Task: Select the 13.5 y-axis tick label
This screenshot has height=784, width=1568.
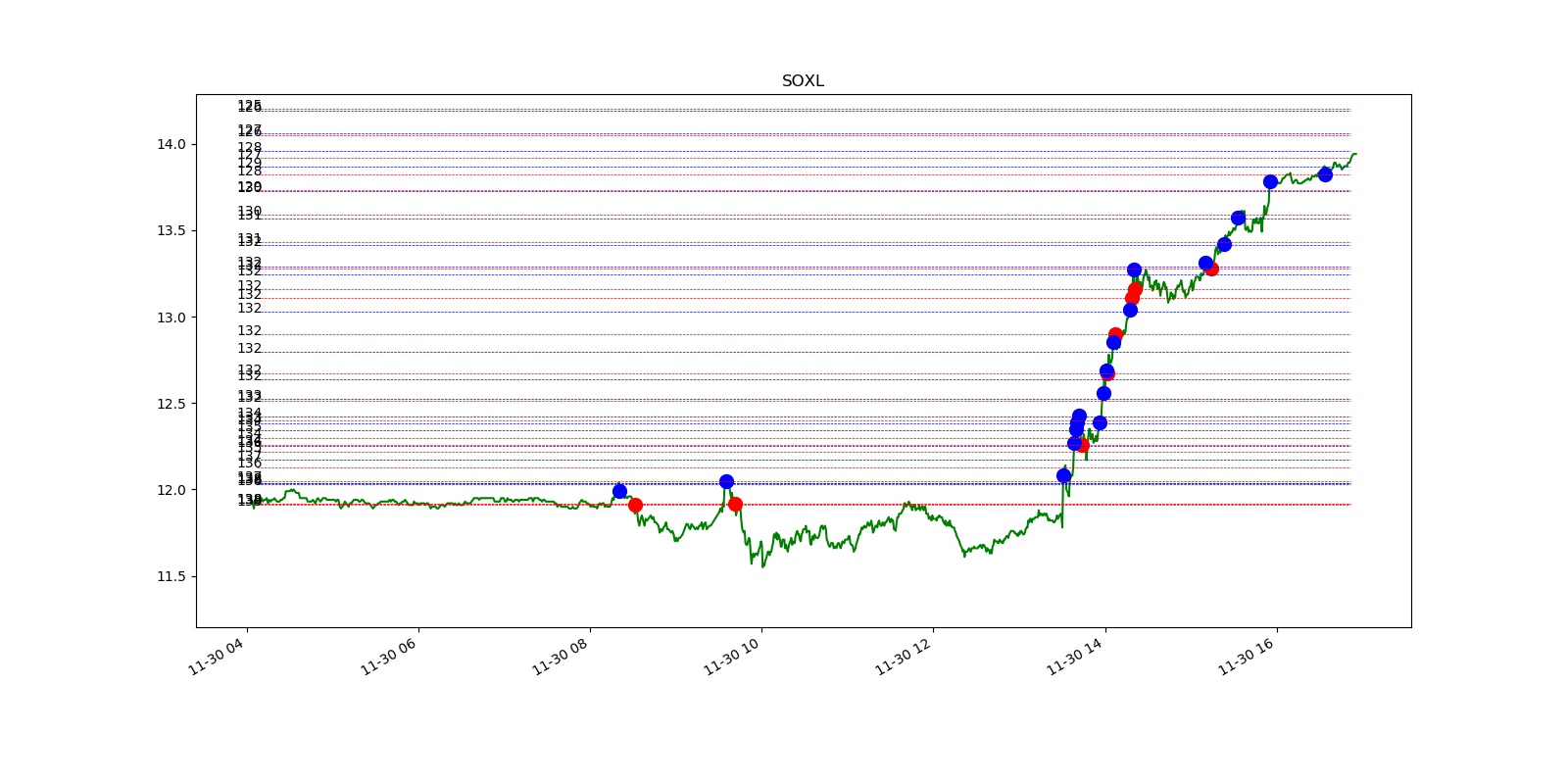Action: 171,231
